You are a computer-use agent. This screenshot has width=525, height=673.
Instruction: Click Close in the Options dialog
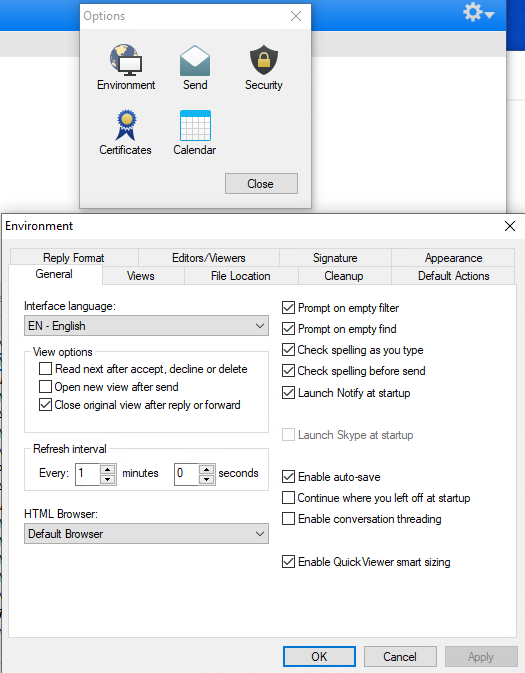coord(261,184)
